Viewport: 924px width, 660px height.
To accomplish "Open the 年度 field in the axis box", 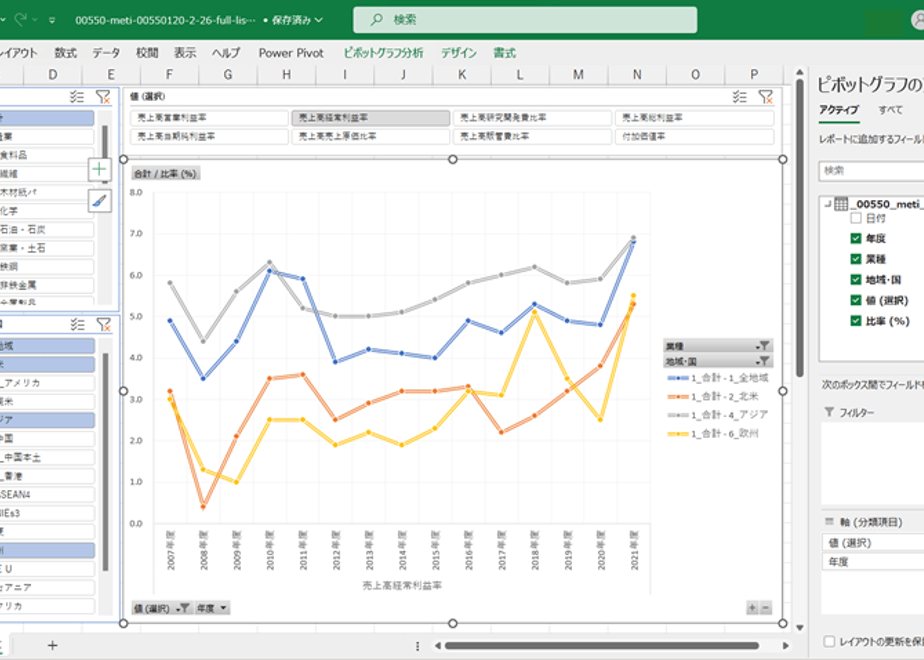I will [873, 562].
